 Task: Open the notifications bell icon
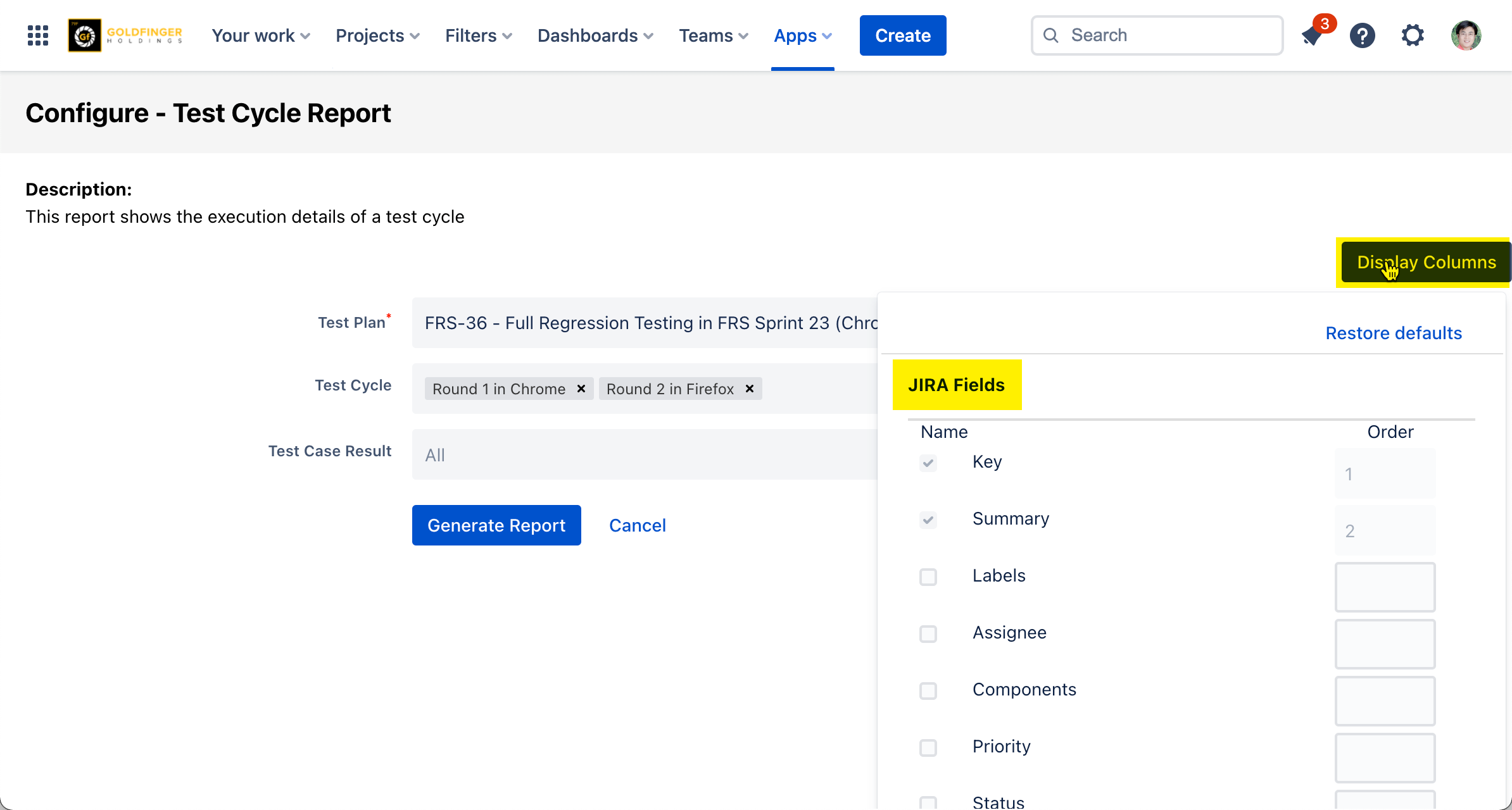[x=1313, y=35]
